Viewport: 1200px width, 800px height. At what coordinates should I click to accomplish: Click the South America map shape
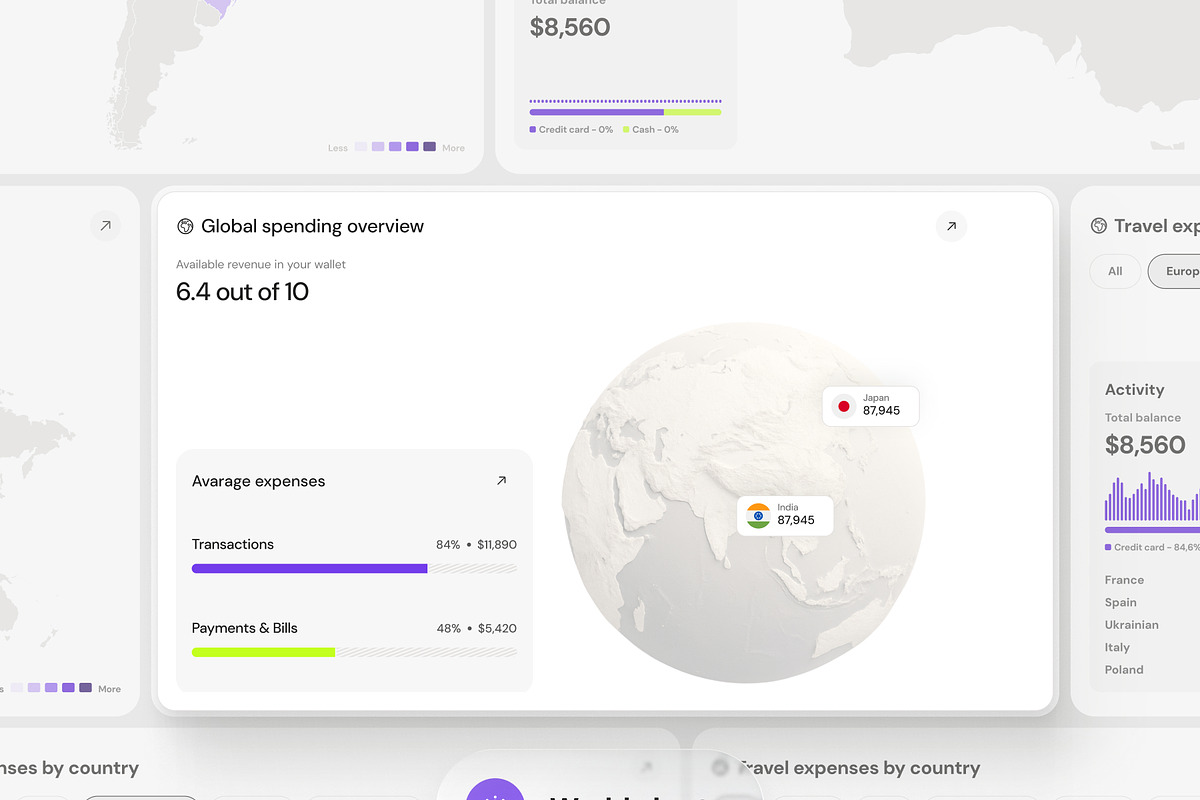tap(165, 75)
